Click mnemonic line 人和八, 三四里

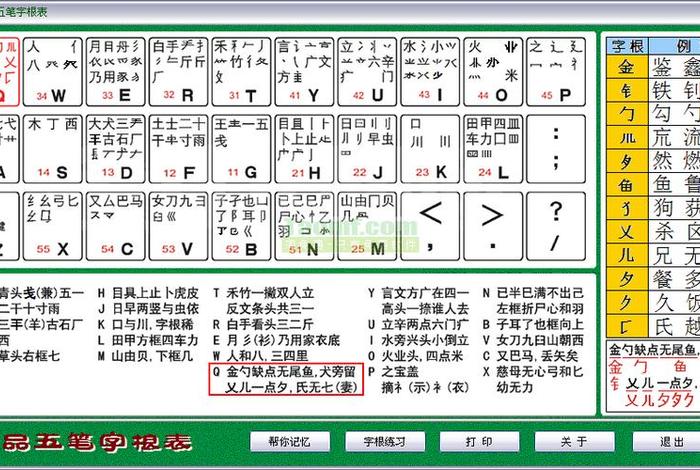coord(267,356)
